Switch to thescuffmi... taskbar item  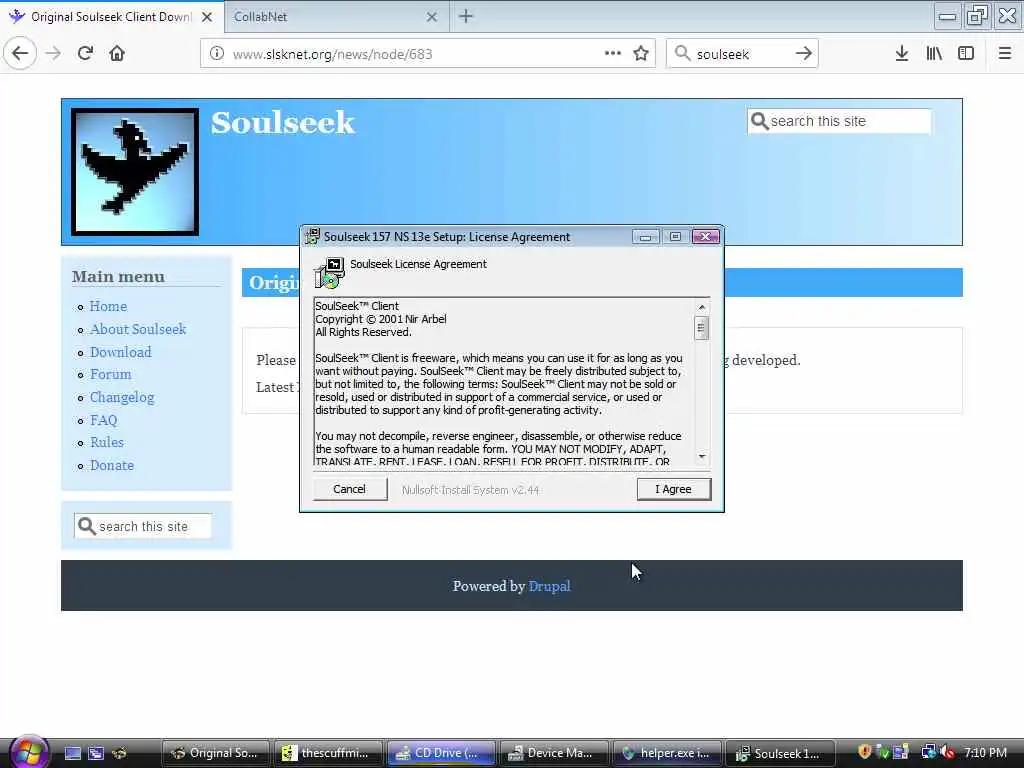point(328,753)
